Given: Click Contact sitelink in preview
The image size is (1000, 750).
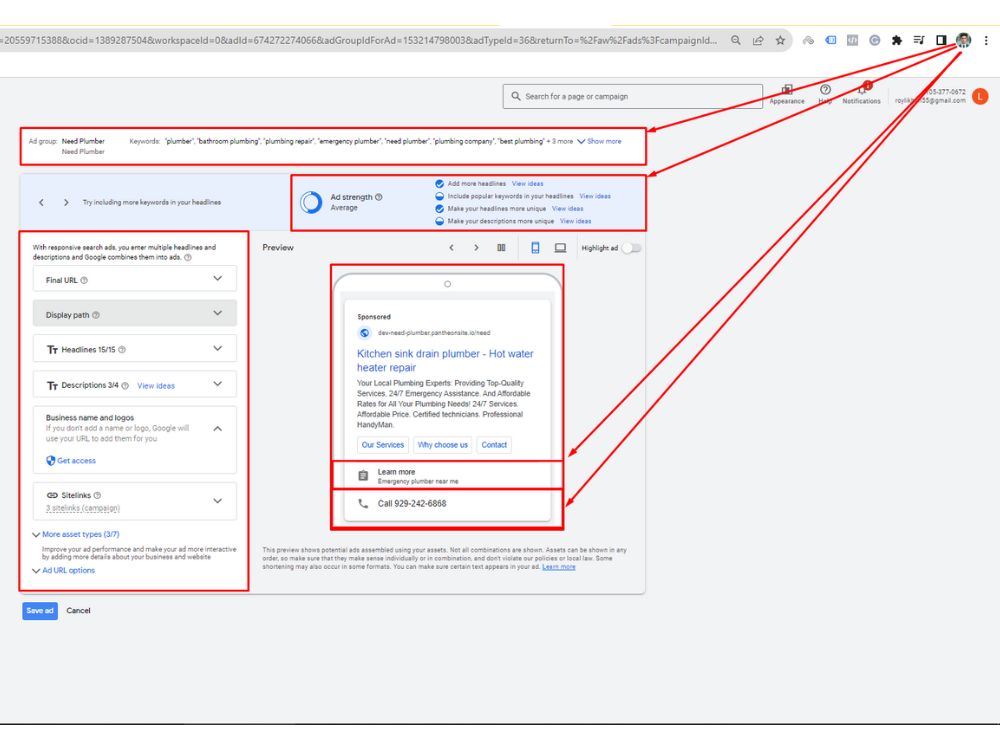Looking at the screenshot, I should click(494, 445).
